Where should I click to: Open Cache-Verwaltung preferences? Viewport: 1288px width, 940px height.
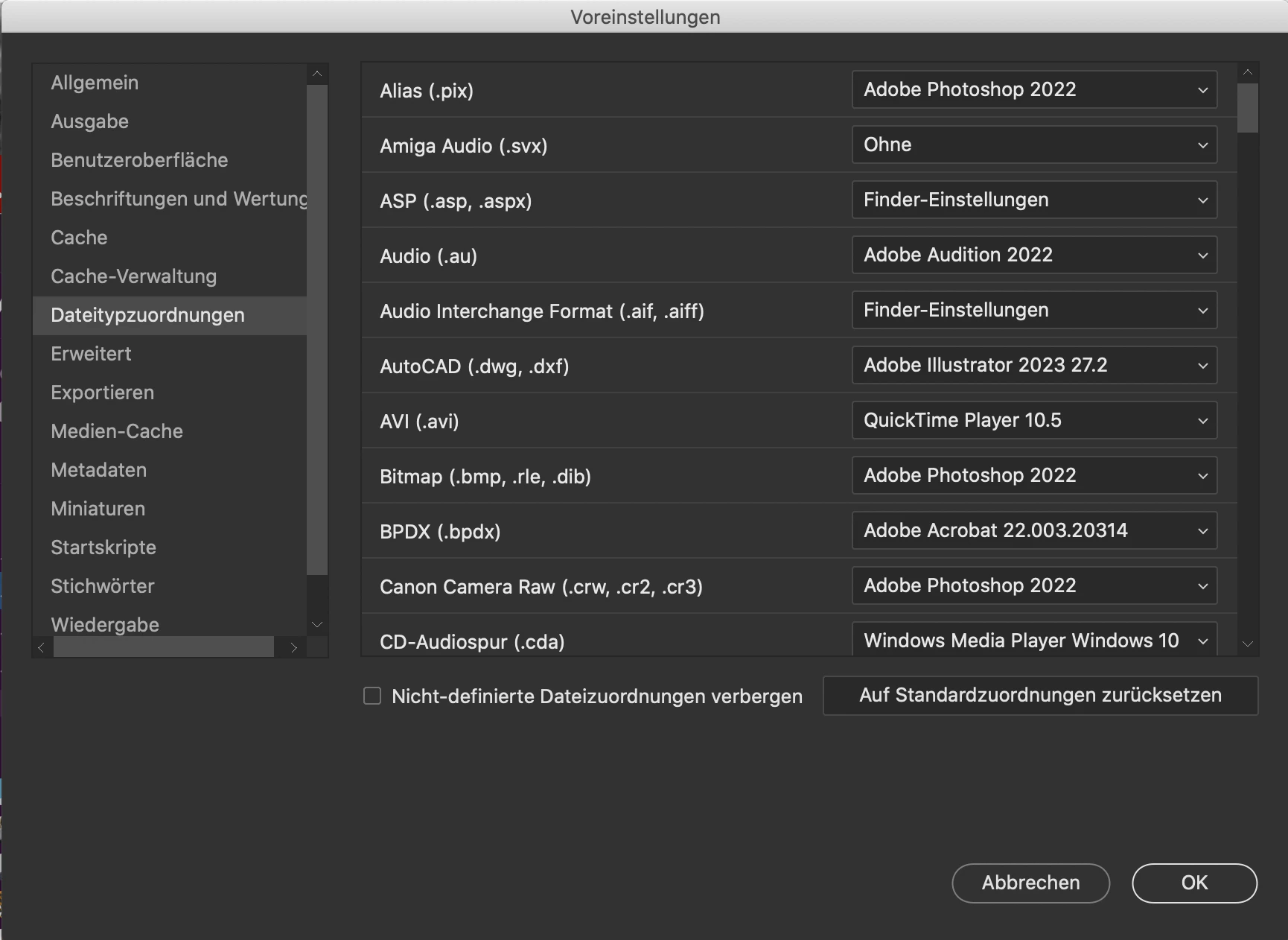point(170,276)
